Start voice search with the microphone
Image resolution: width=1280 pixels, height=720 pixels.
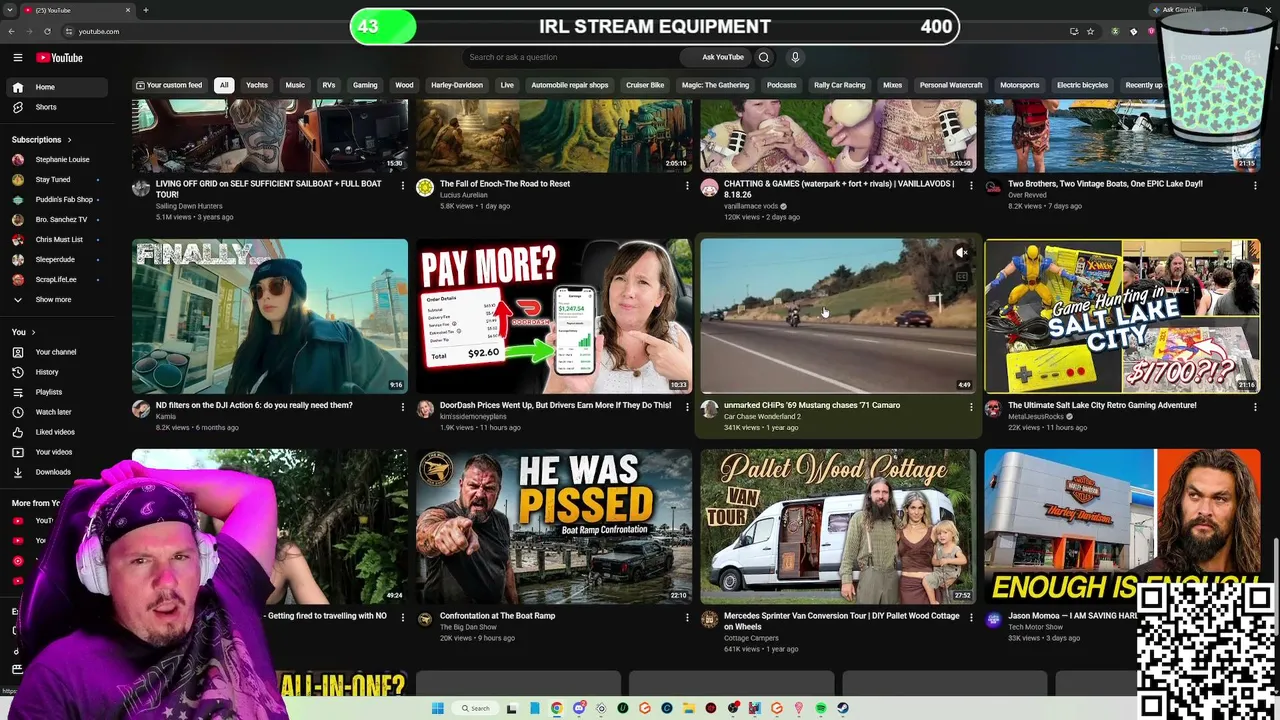tap(795, 57)
